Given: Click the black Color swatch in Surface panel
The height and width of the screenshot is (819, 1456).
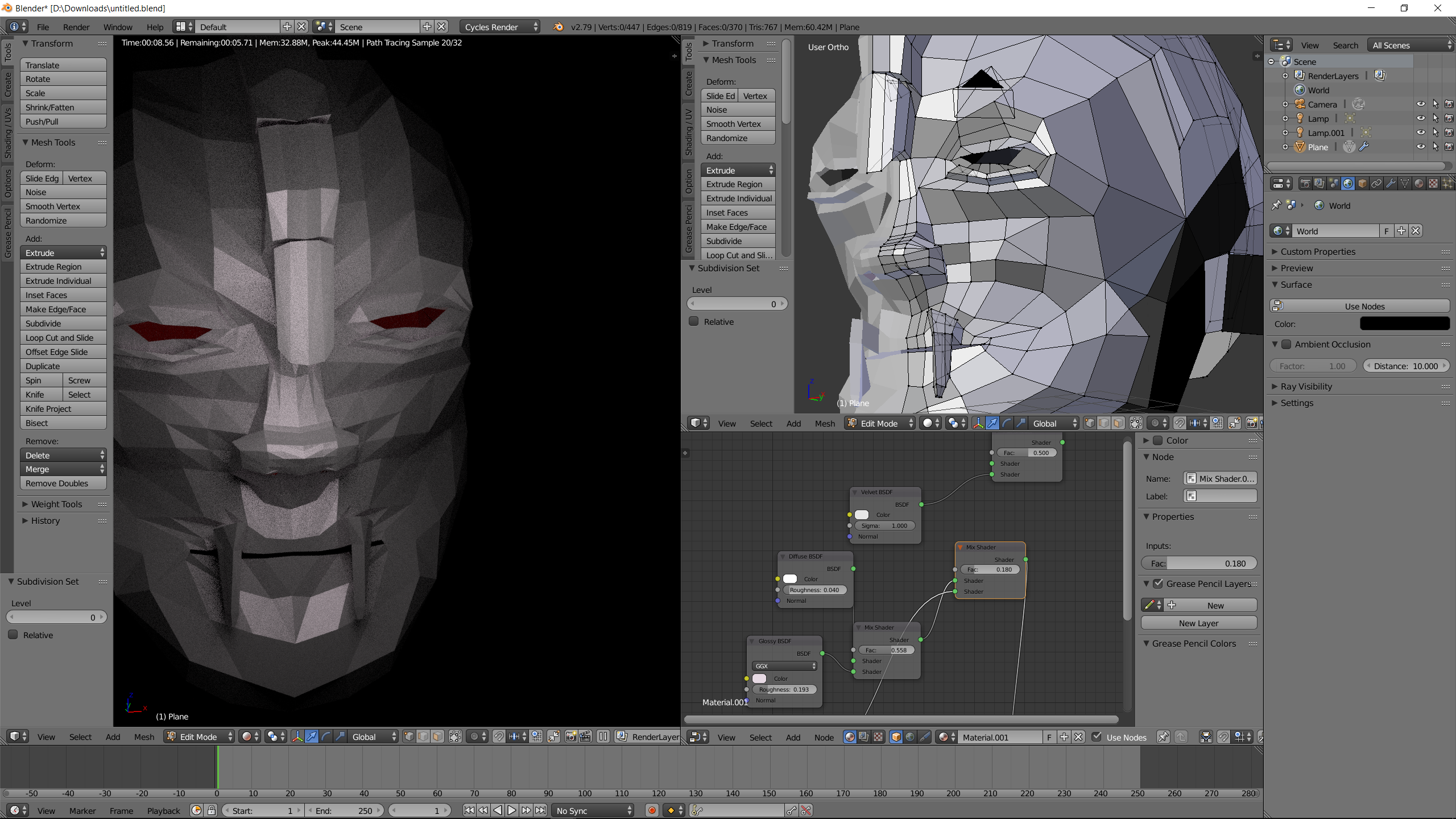Looking at the screenshot, I should click(x=1405, y=324).
